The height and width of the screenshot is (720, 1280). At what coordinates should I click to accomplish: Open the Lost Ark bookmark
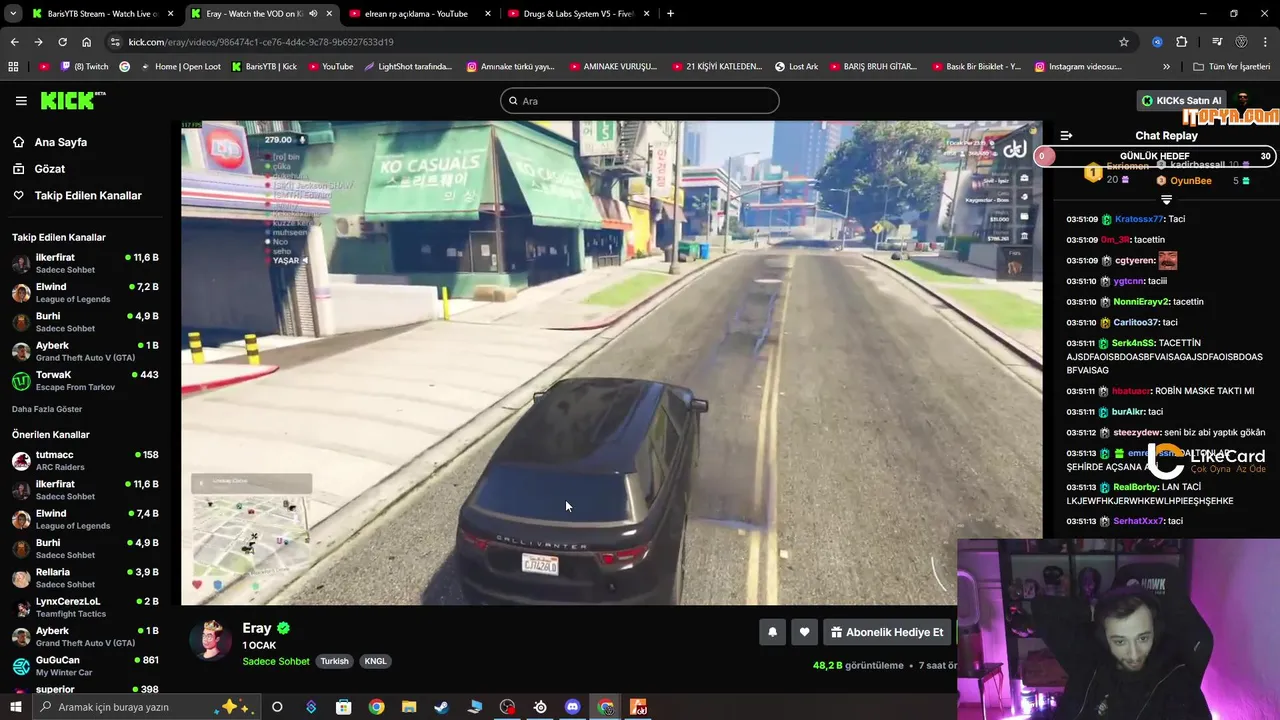(797, 67)
